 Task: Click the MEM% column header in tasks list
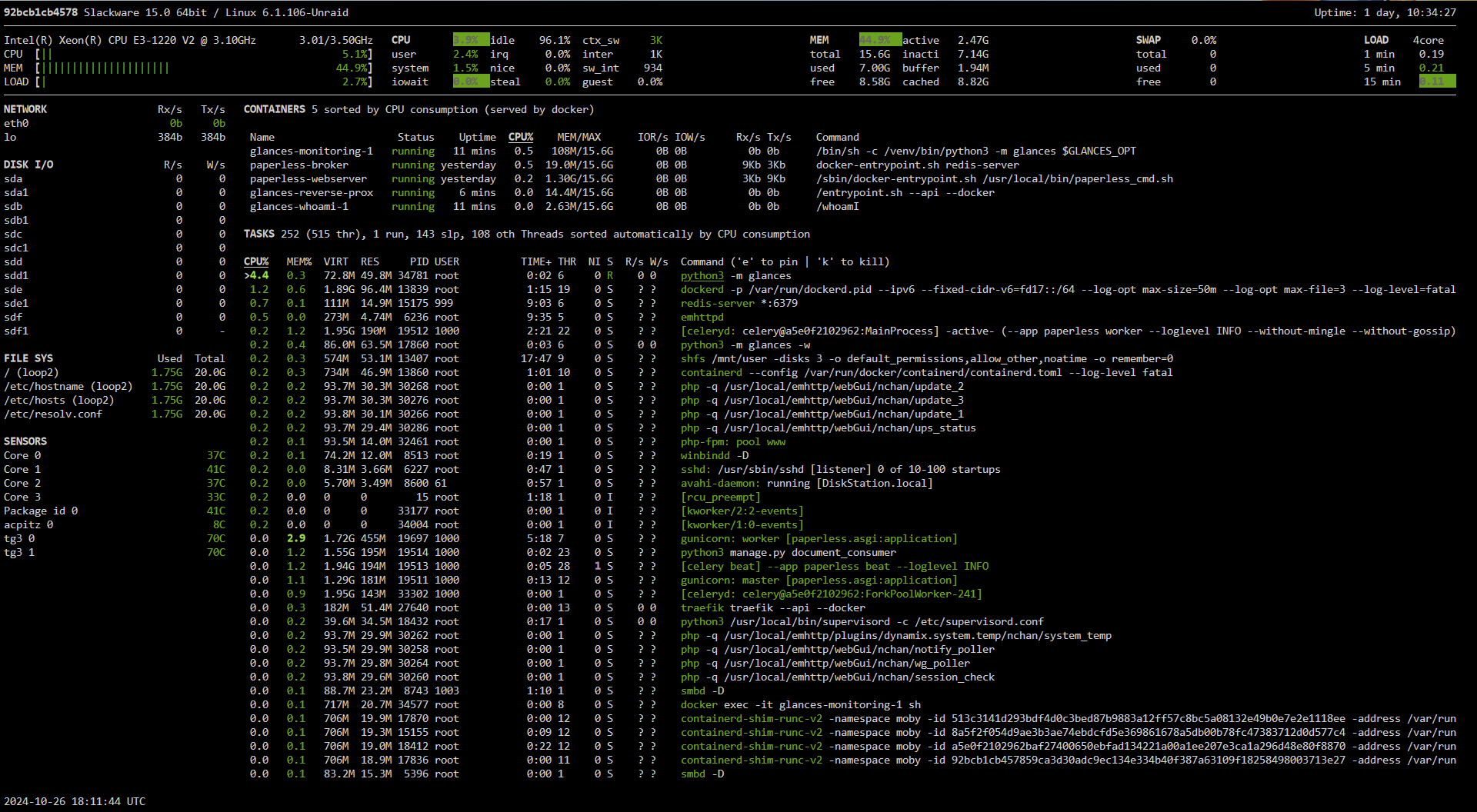point(299,261)
